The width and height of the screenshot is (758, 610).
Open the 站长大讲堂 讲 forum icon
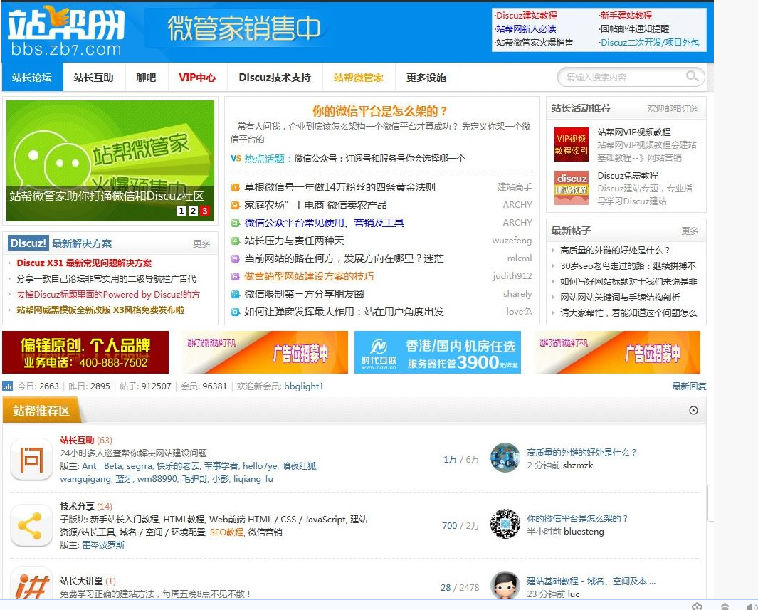pyautogui.click(x=31, y=584)
